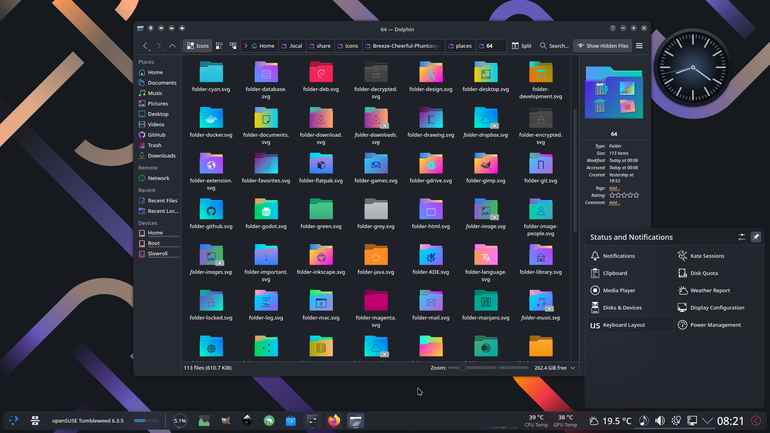Toggle Show Hidden Files button

(x=603, y=46)
